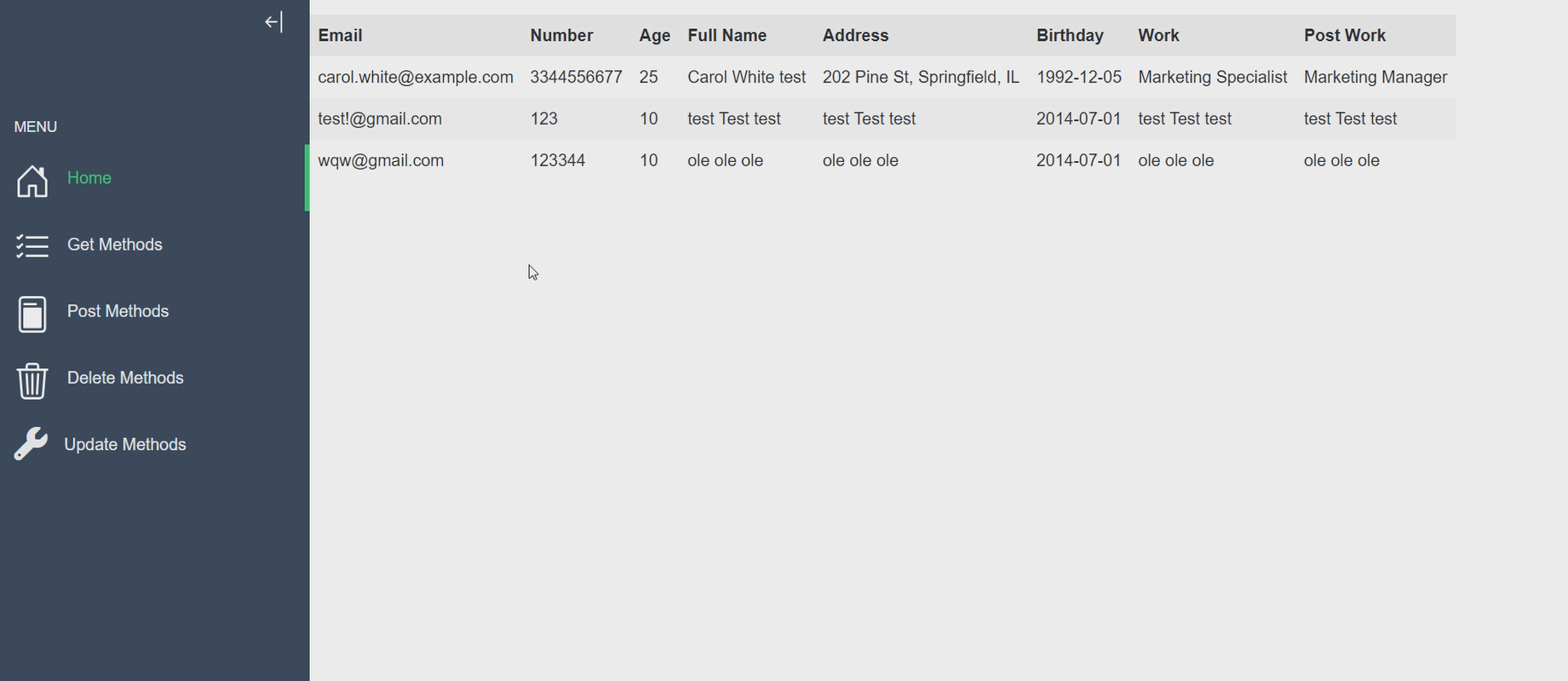This screenshot has width=1568, height=681.
Task: Open the Get Methods menu label
Action: [115, 245]
